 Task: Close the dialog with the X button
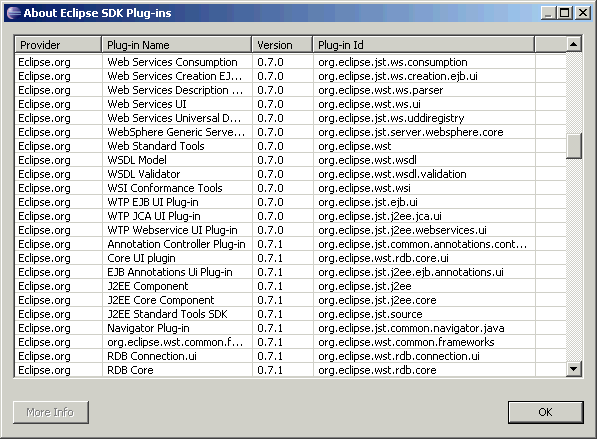click(583, 13)
